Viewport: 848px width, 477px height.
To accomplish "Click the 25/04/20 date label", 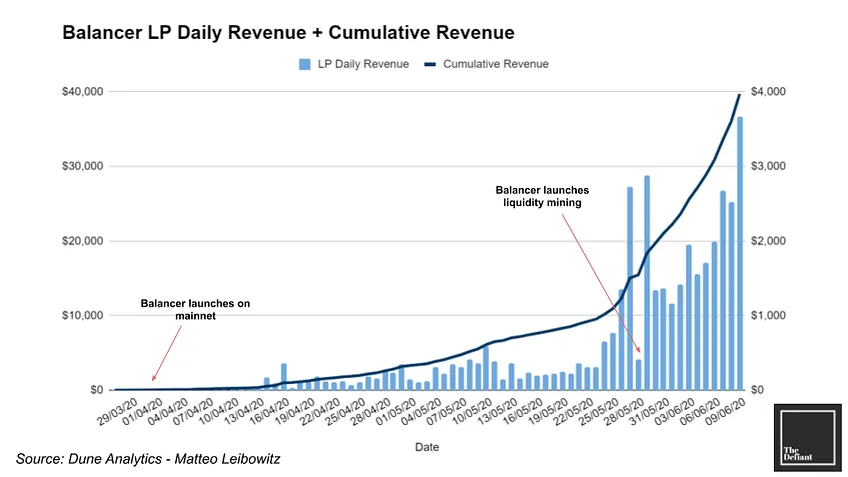I will (x=346, y=412).
